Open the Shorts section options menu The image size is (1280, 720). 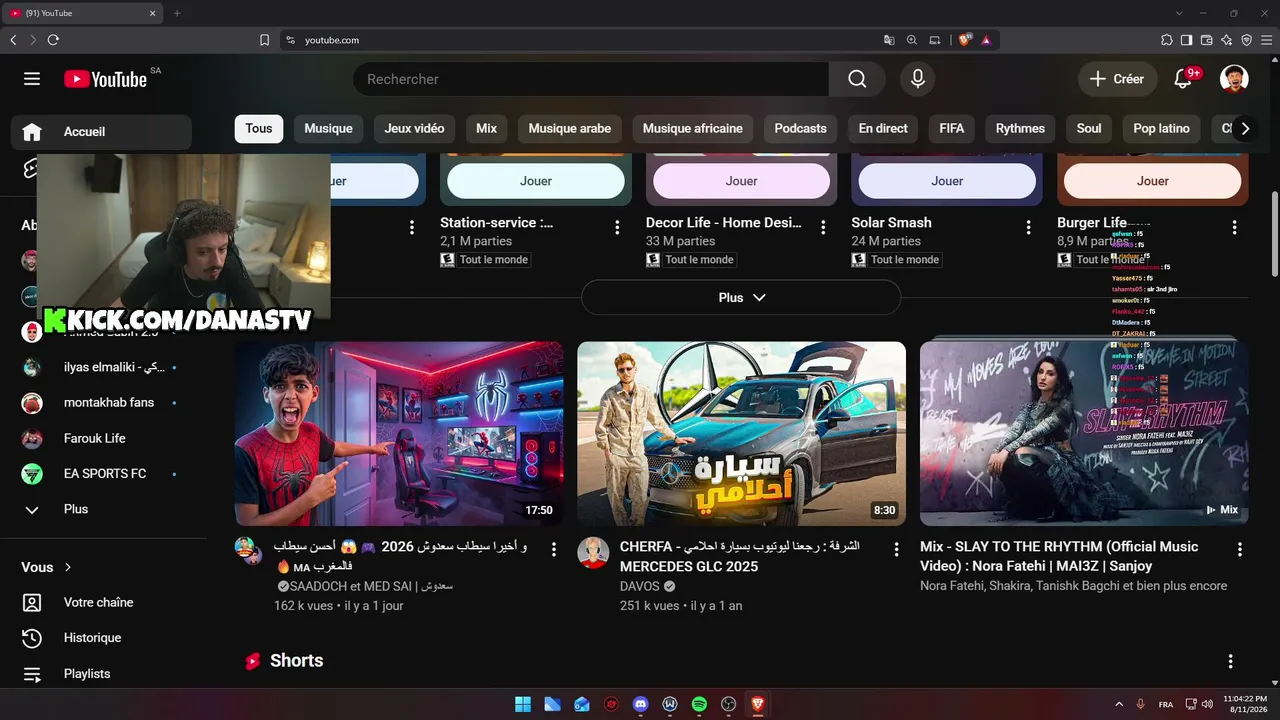click(1230, 661)
